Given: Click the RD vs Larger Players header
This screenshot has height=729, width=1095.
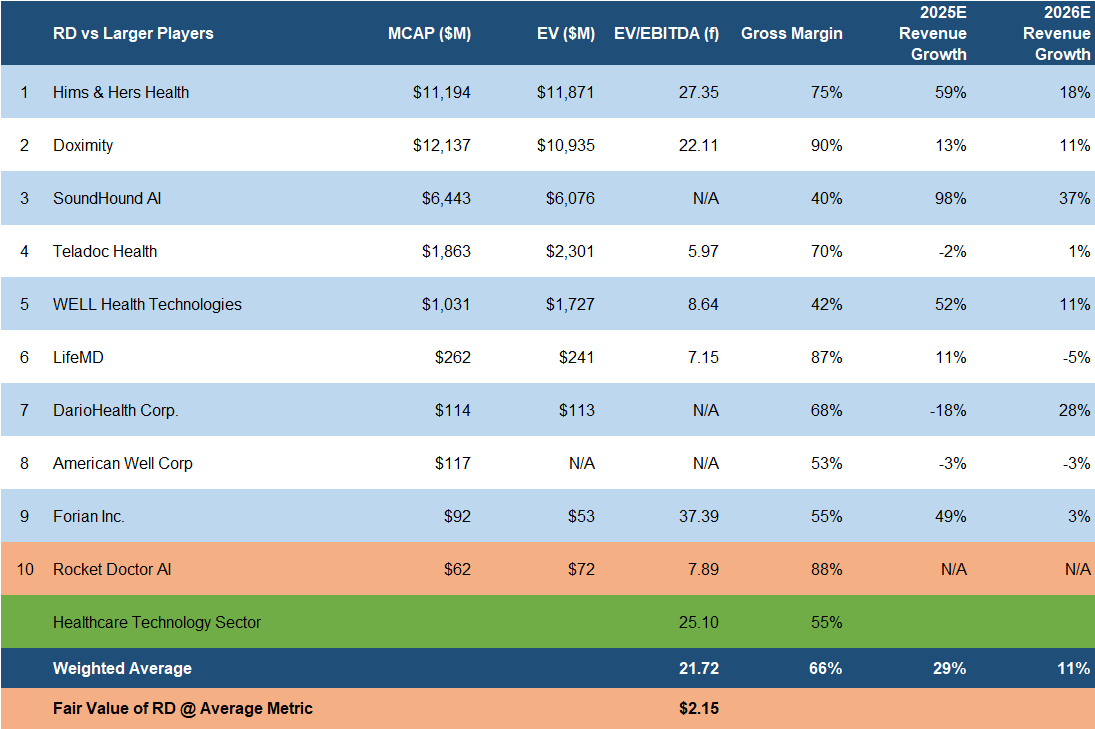Looking at the screenshot, I should point(133,33).
